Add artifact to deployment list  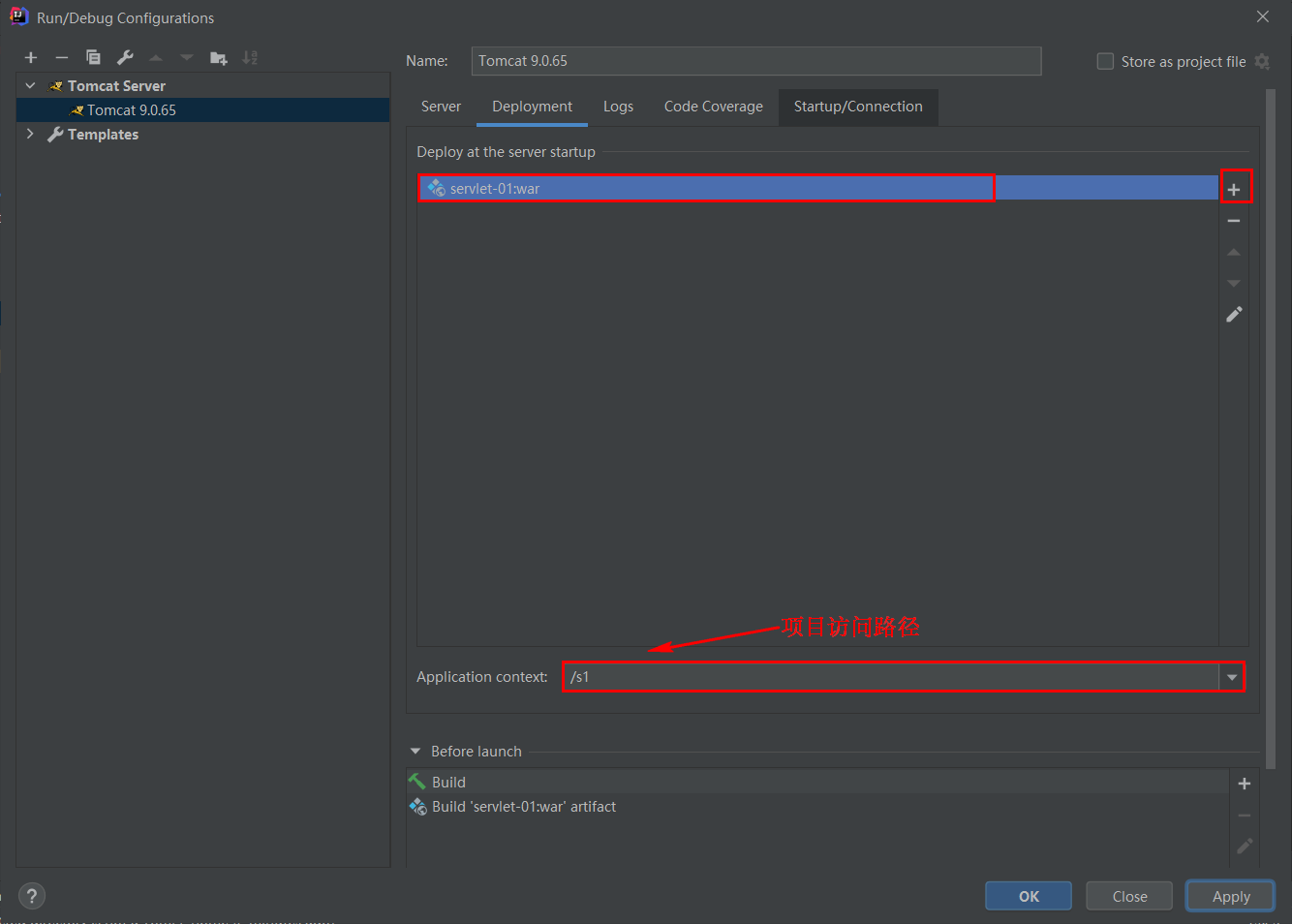1234,190
